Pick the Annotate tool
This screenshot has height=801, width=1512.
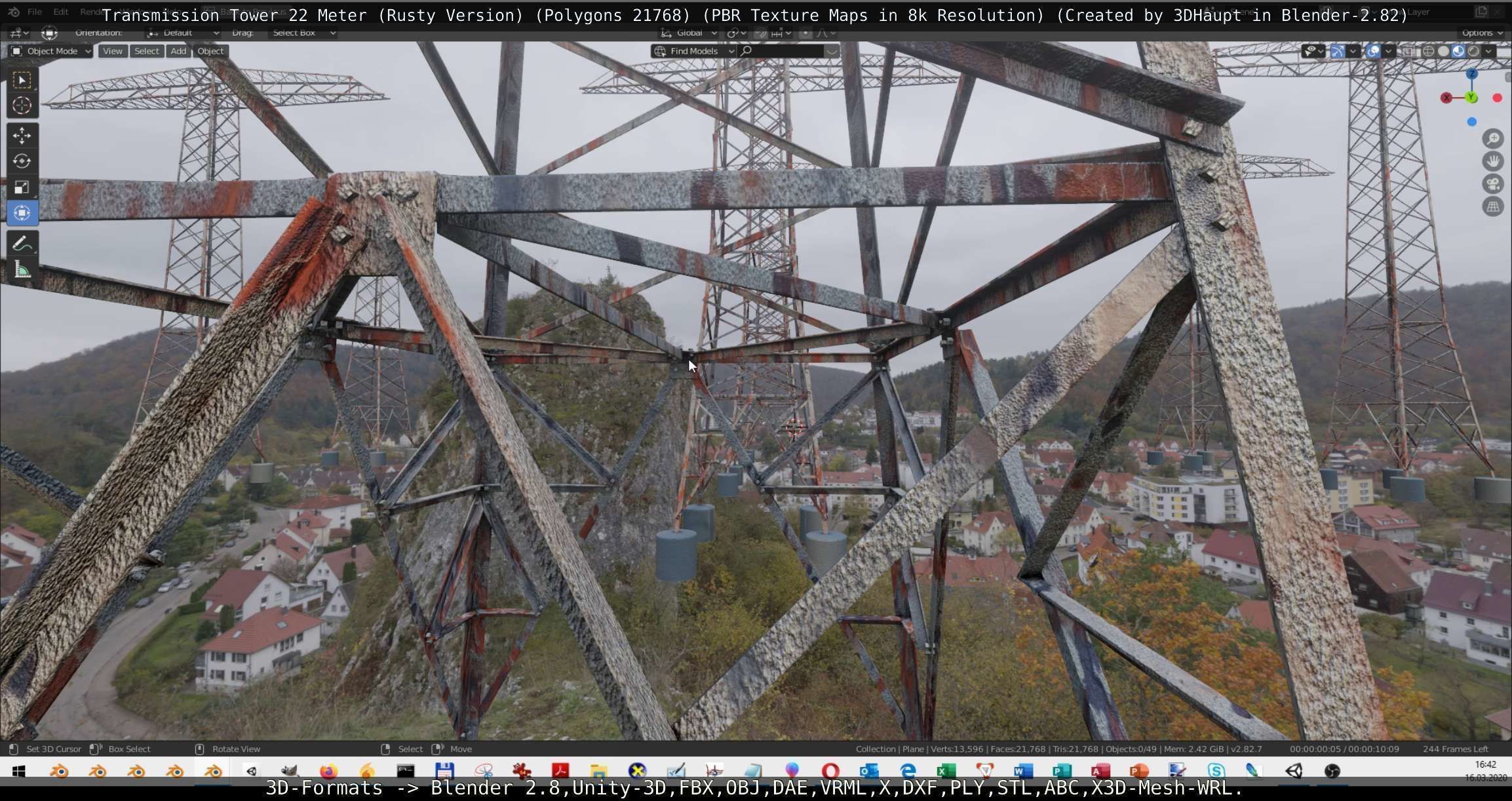[x=22, y=243]
